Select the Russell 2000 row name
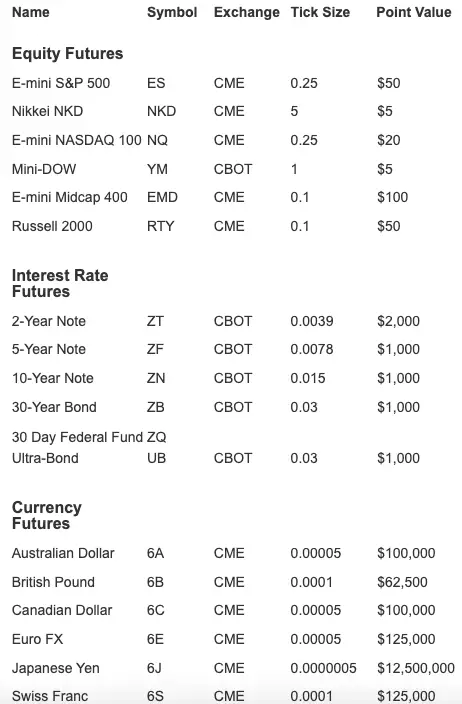This screenshot has width=462, height=704. (52, 226)
